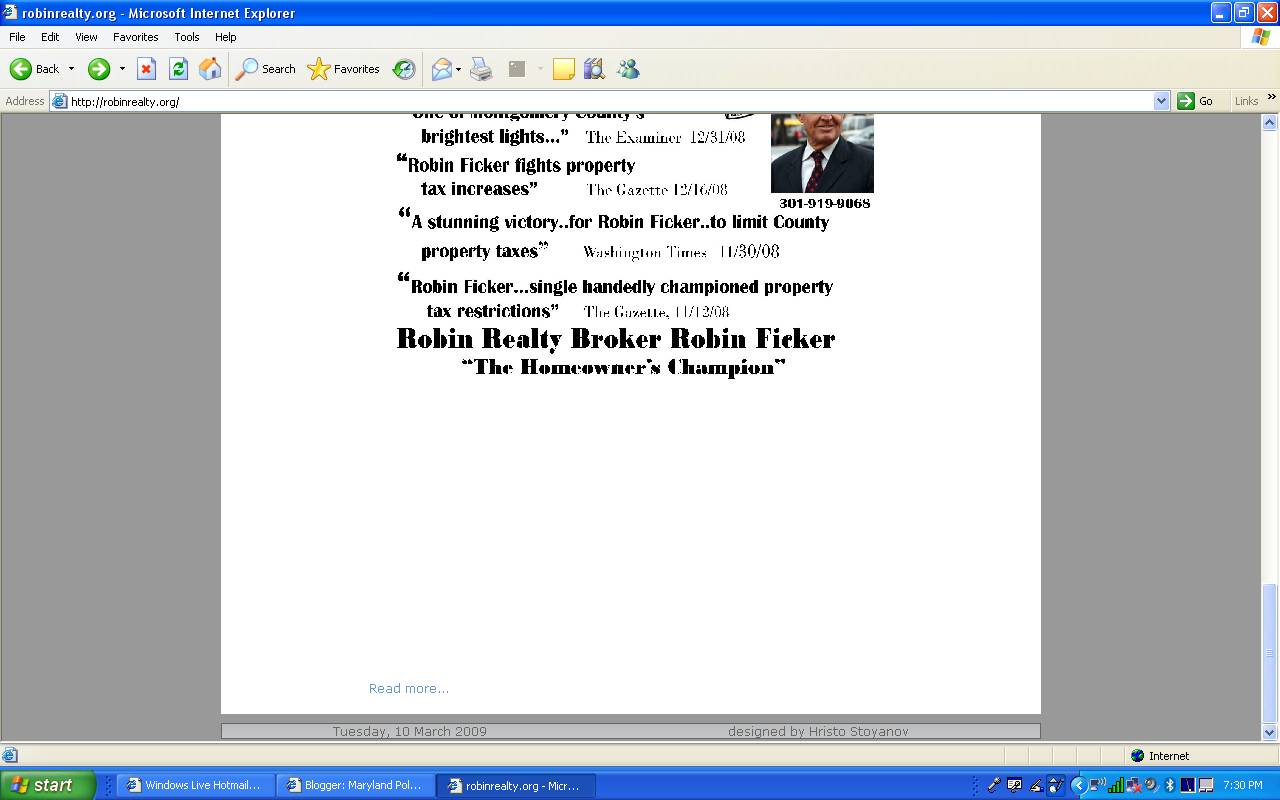Open the address bar URL dropdown

1161,101
